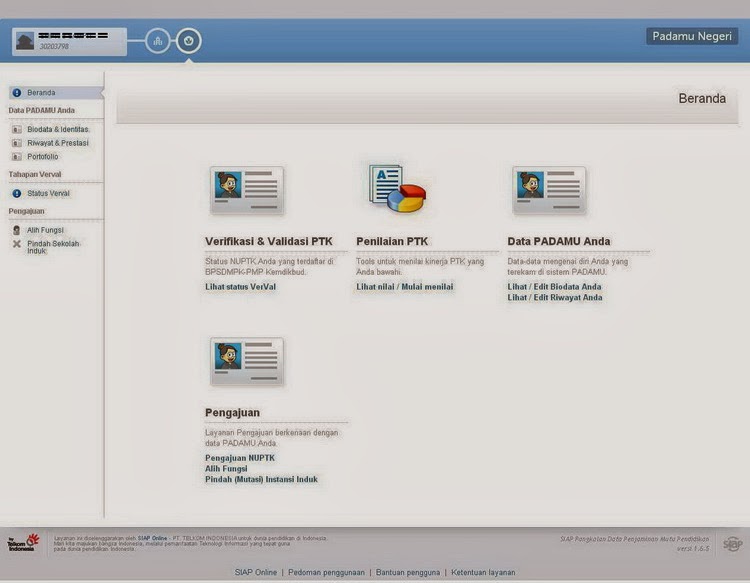Open the Ketentuan layanan footer link
750x583 pixels.
pos(483,572)
